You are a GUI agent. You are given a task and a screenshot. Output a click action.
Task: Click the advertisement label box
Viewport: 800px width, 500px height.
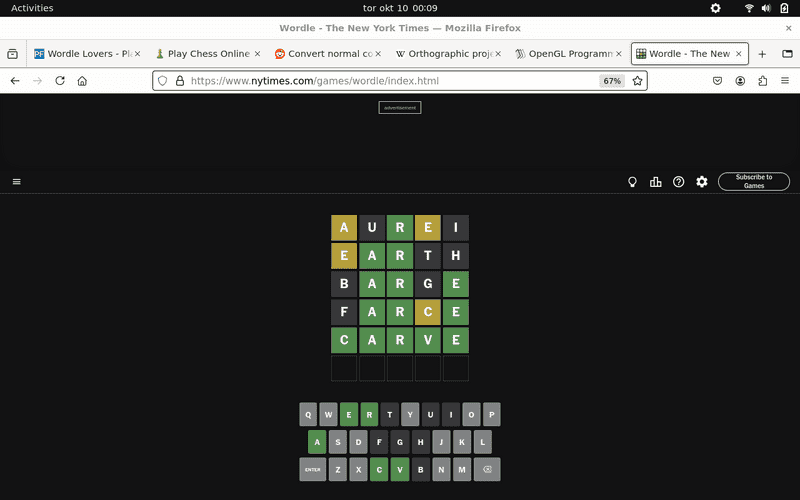400,108
